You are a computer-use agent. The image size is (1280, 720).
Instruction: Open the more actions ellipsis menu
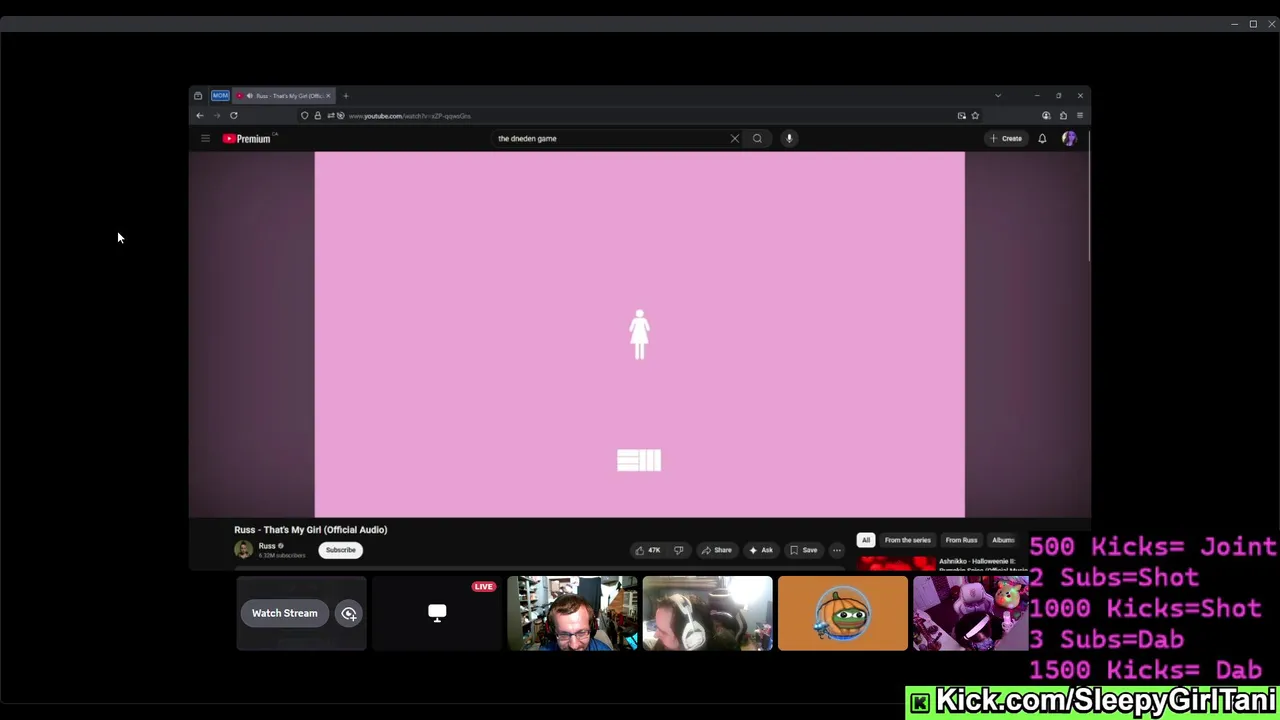point(837,550)
